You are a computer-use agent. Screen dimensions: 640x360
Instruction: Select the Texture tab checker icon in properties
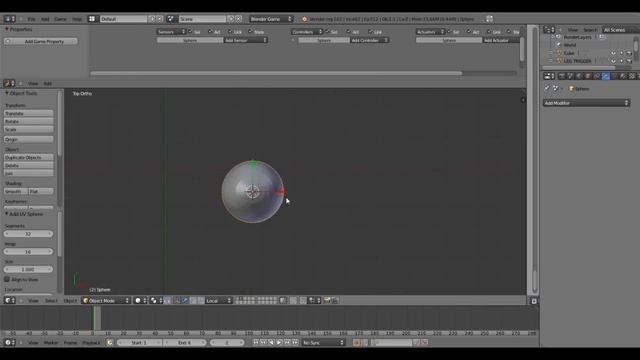coord(632,76)
